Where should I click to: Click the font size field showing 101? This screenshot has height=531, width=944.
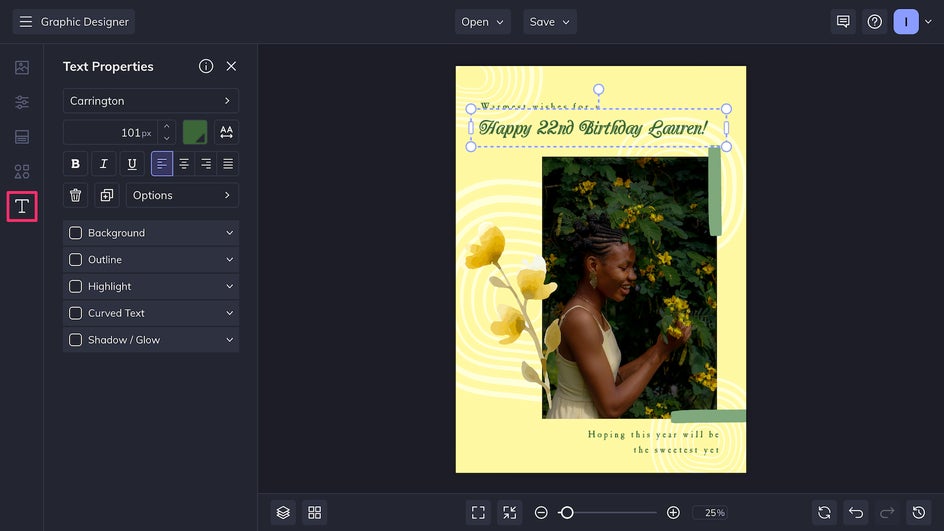110,132
